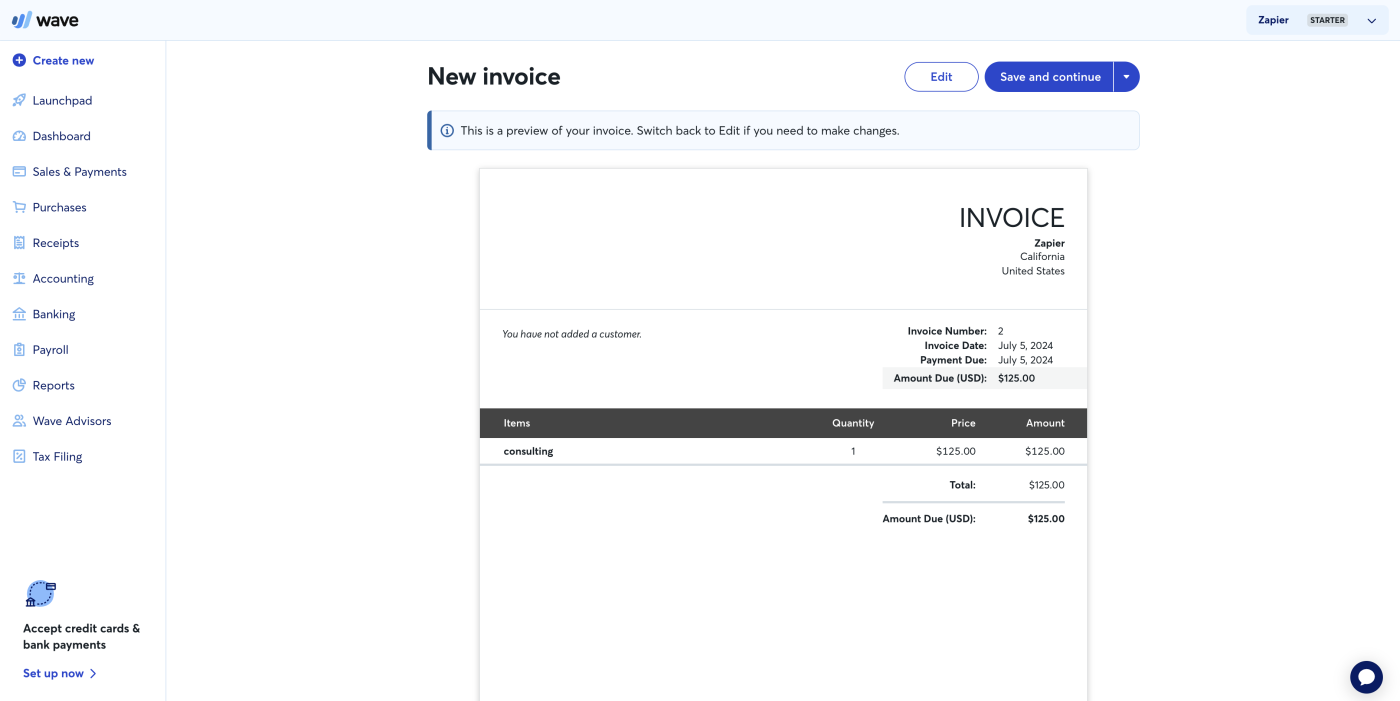
Task: Click the credit card payments illustration
Action: coord(40,594)
